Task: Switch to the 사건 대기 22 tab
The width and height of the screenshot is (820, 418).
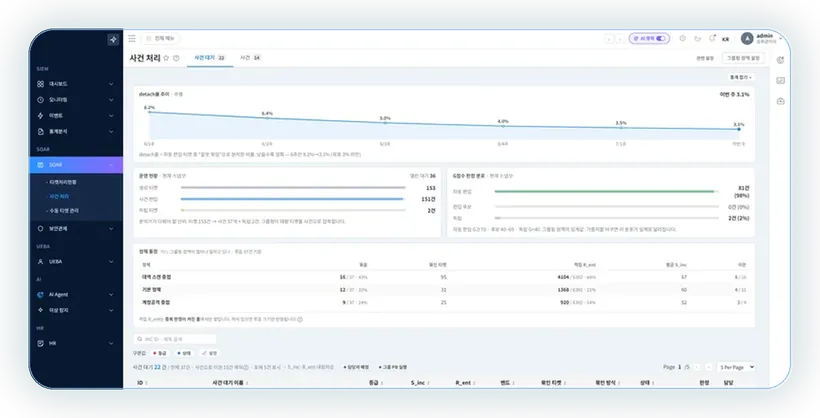Action: [210, 58]
